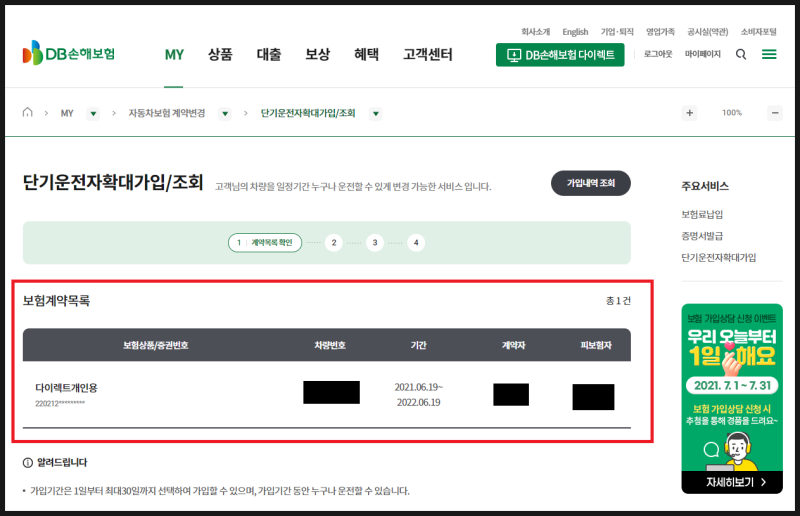Select step 4 circle in progress bar
800x516 pixels.
[x=416, y=242]
